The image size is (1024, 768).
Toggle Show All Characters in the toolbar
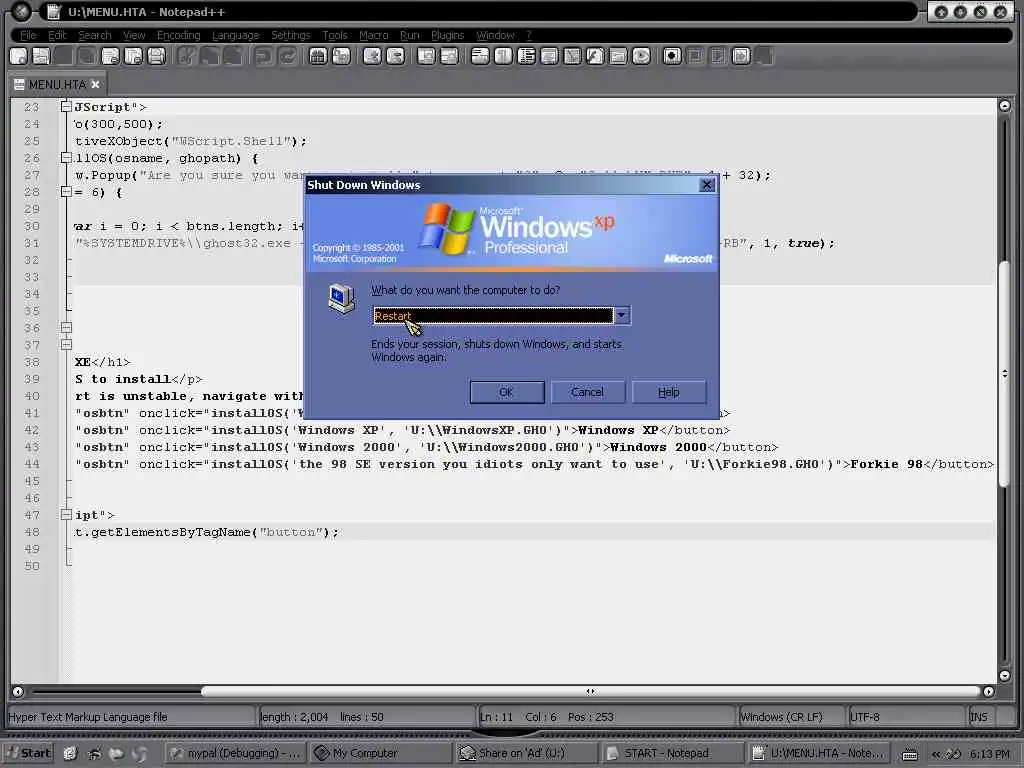503,56
